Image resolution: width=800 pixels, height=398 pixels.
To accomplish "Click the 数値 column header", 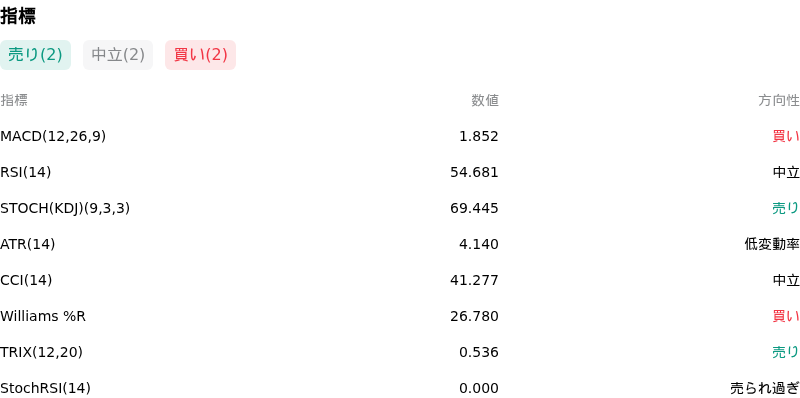I will pos(485,101).
